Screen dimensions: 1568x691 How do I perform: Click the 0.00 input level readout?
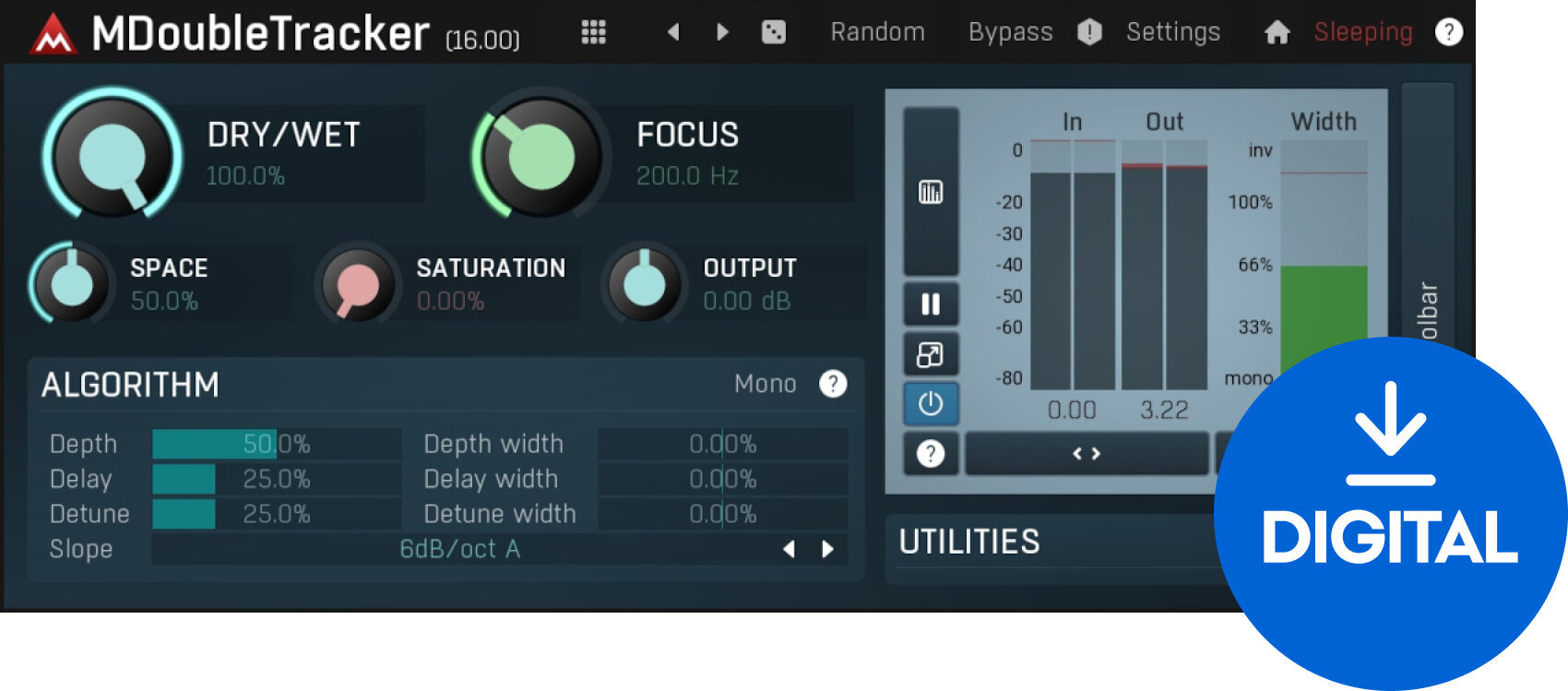1072,410
